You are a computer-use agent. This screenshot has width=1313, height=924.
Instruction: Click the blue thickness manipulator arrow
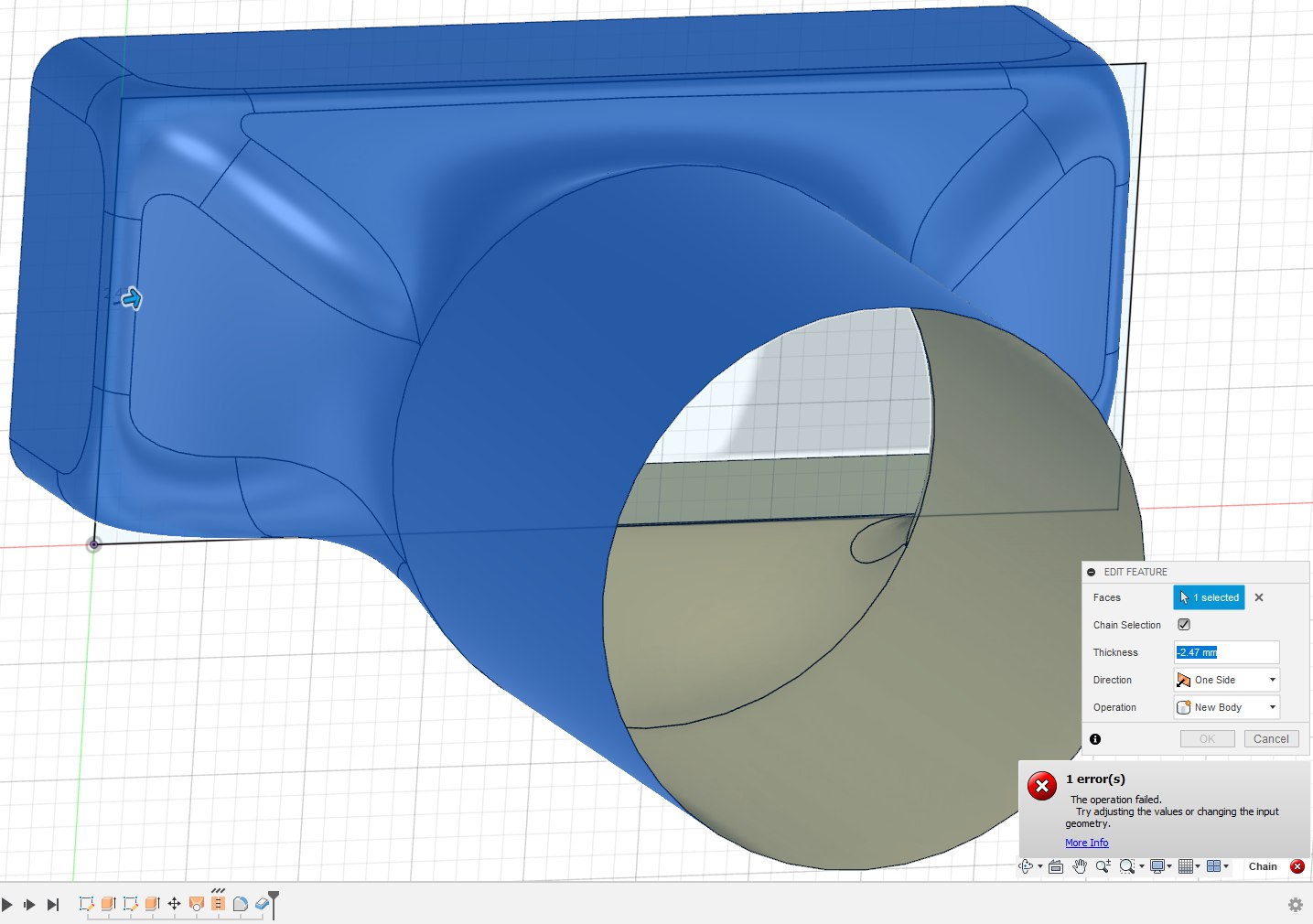(x=132, y=298)
